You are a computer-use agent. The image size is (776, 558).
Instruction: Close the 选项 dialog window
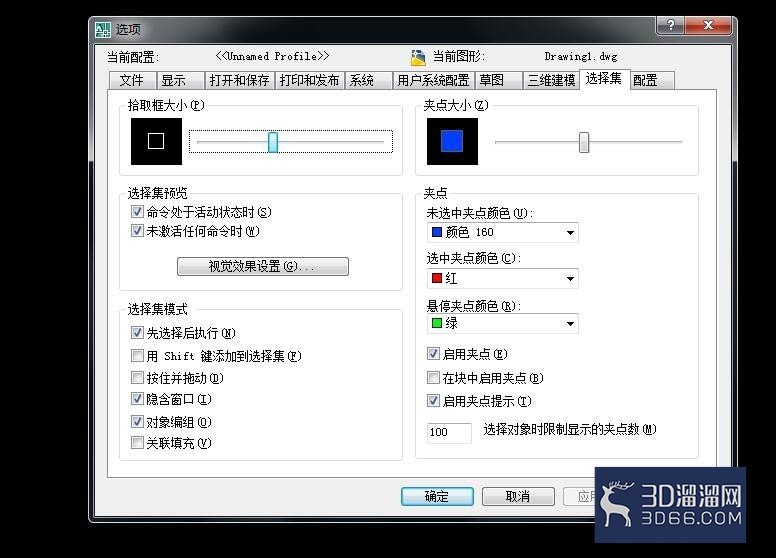point(708,25)
